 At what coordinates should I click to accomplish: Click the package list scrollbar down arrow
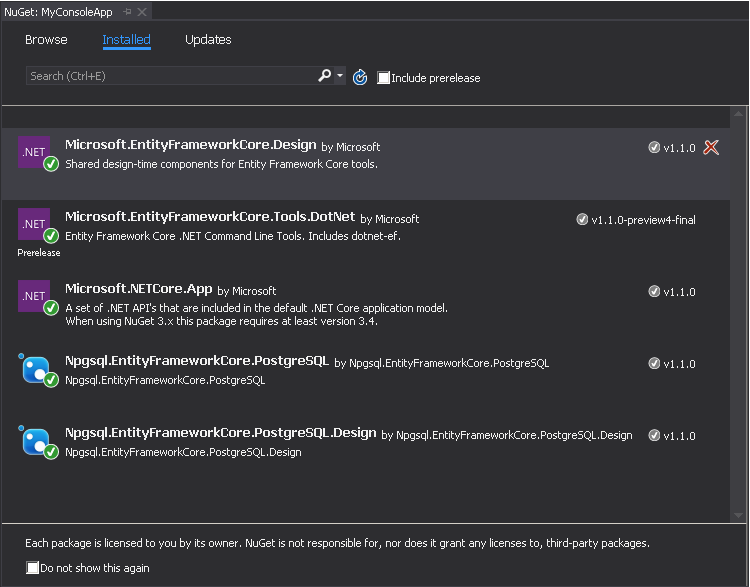(x=738, y=515)
